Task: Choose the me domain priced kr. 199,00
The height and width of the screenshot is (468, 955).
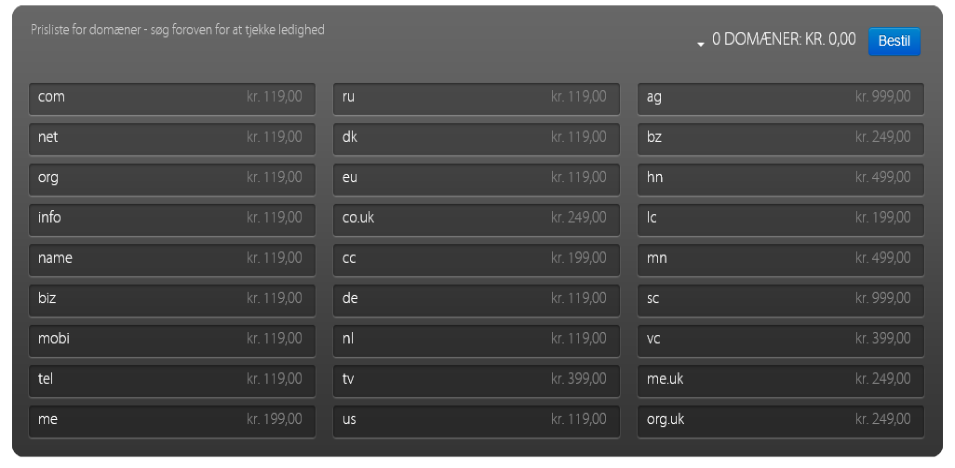Action: [x=172, y=420]
